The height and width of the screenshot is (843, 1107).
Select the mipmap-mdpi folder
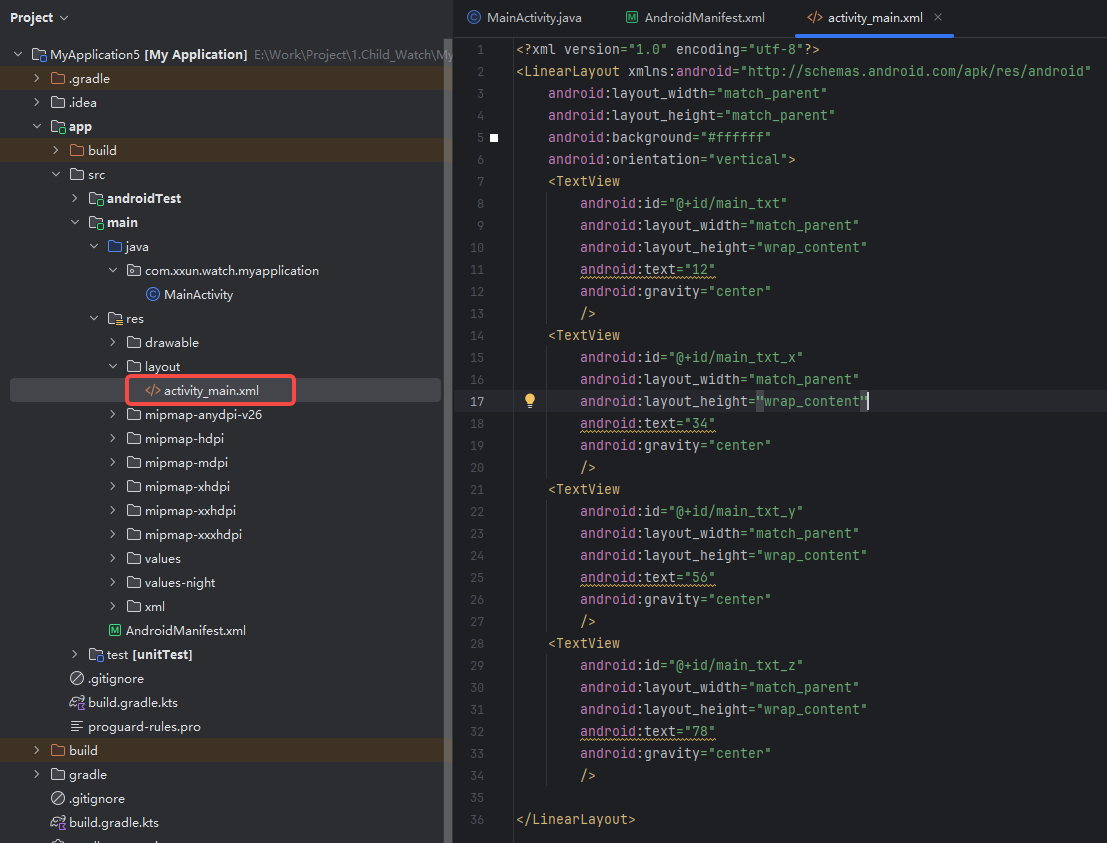(x=186, y=462)
